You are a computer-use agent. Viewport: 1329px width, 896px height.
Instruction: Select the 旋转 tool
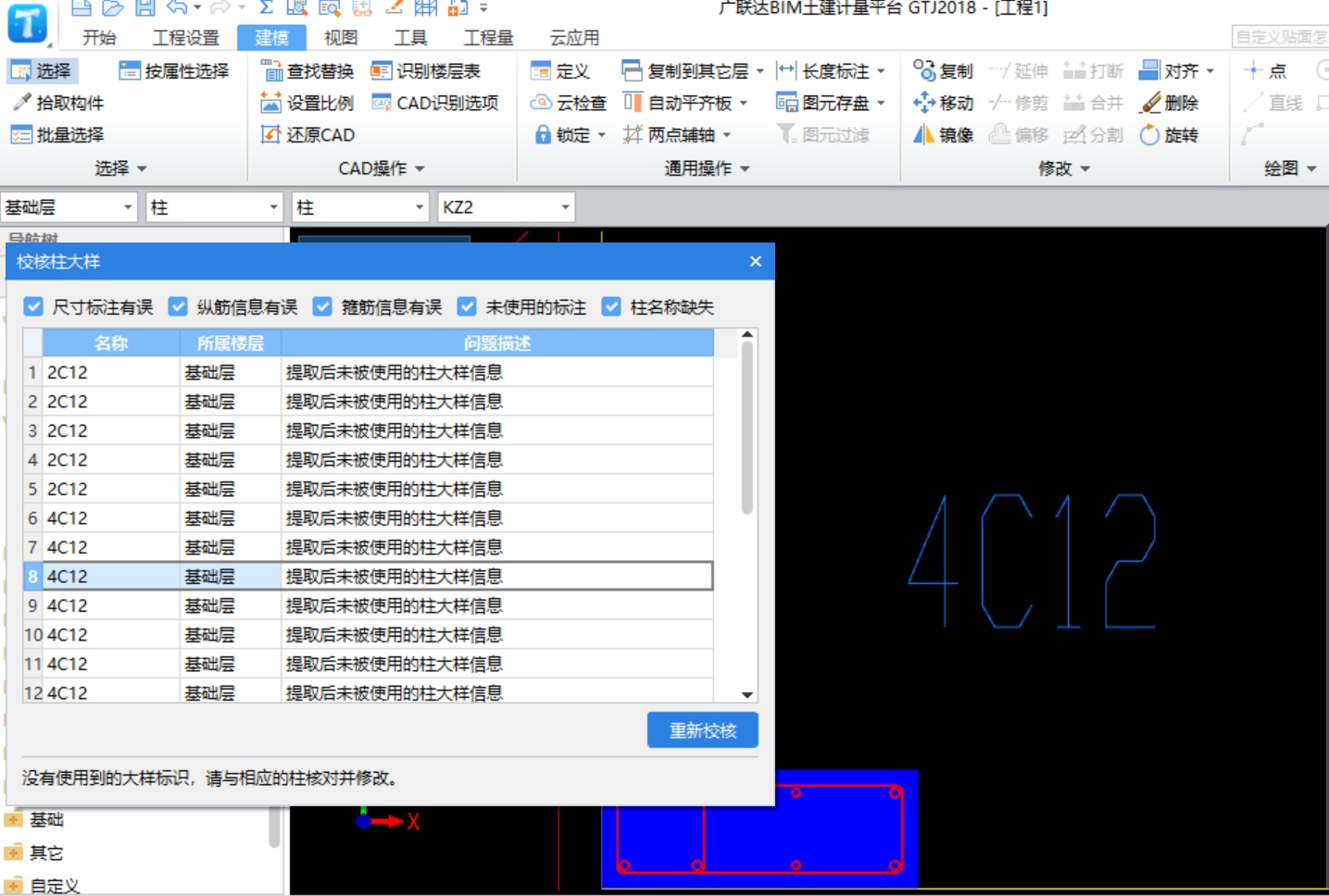tap(1169, 135)
